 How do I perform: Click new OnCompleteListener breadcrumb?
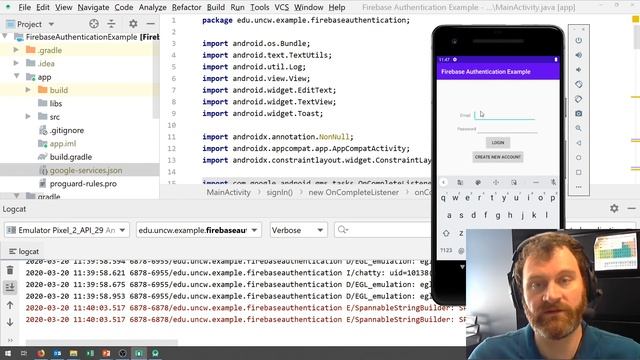click(353, 192)
